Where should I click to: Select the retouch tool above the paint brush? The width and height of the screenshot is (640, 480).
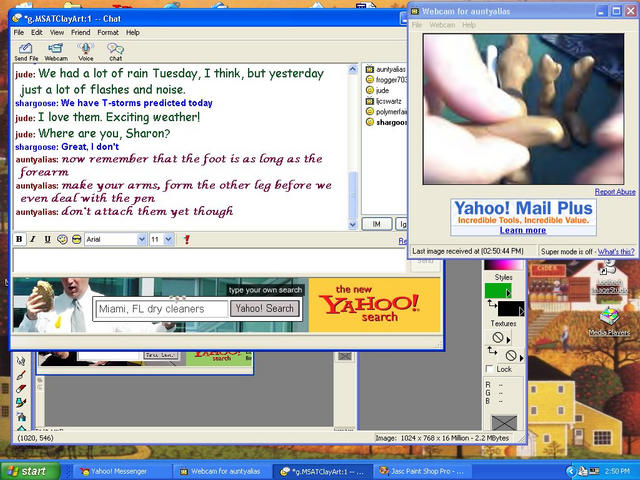coord(21,361)
